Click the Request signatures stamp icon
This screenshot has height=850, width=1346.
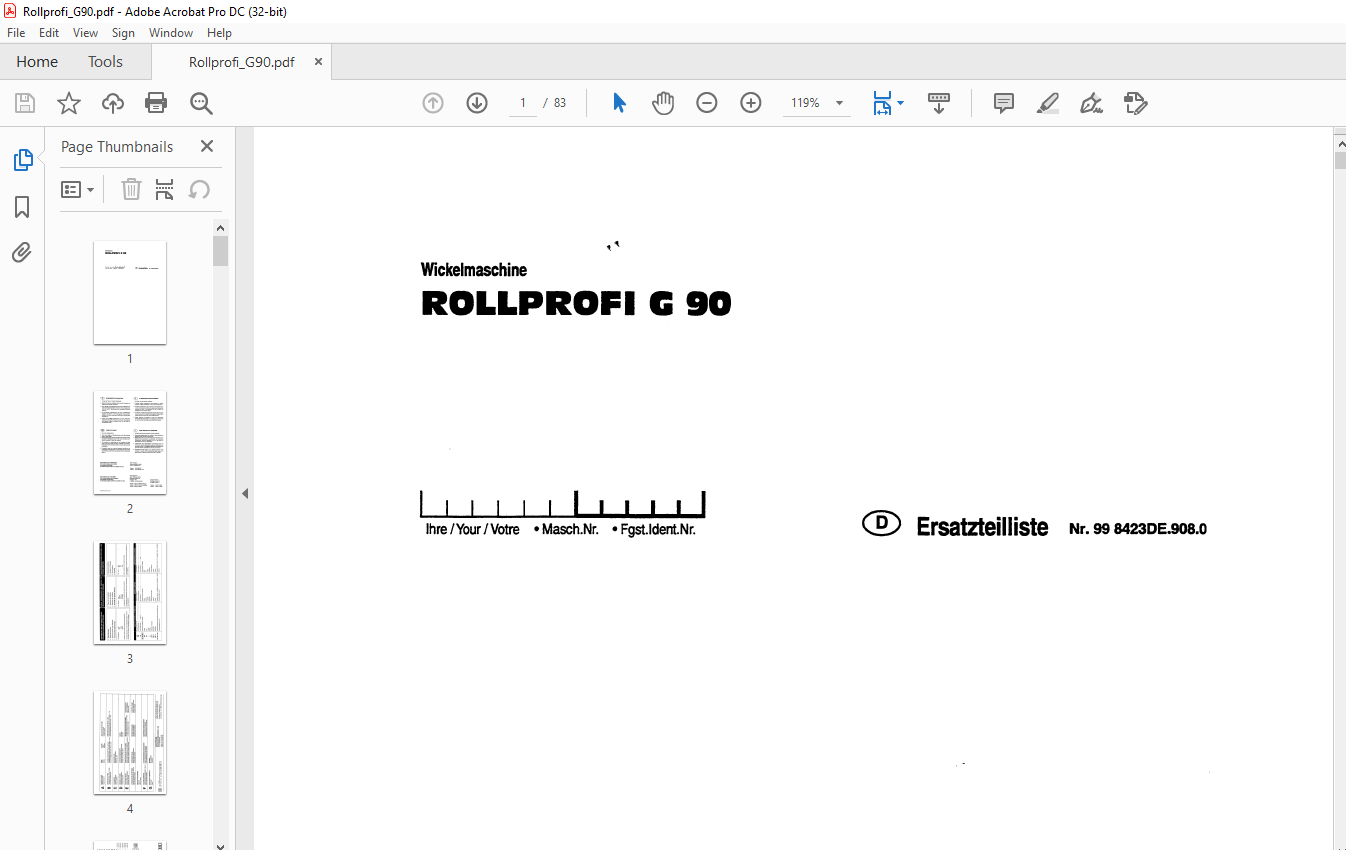[1135, 103]
